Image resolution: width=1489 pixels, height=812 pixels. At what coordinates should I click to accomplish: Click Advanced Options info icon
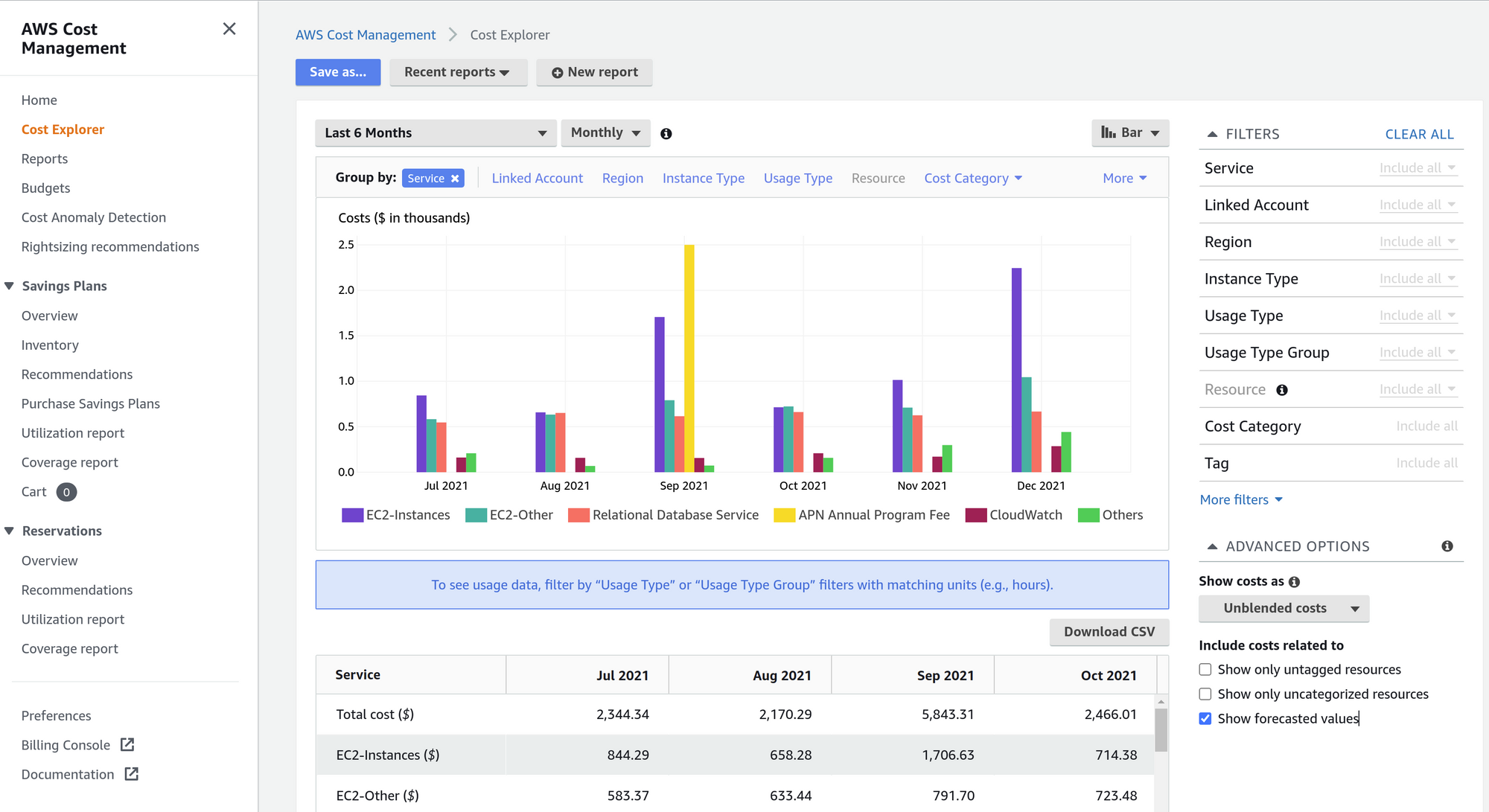click(x=1447, y=546)
